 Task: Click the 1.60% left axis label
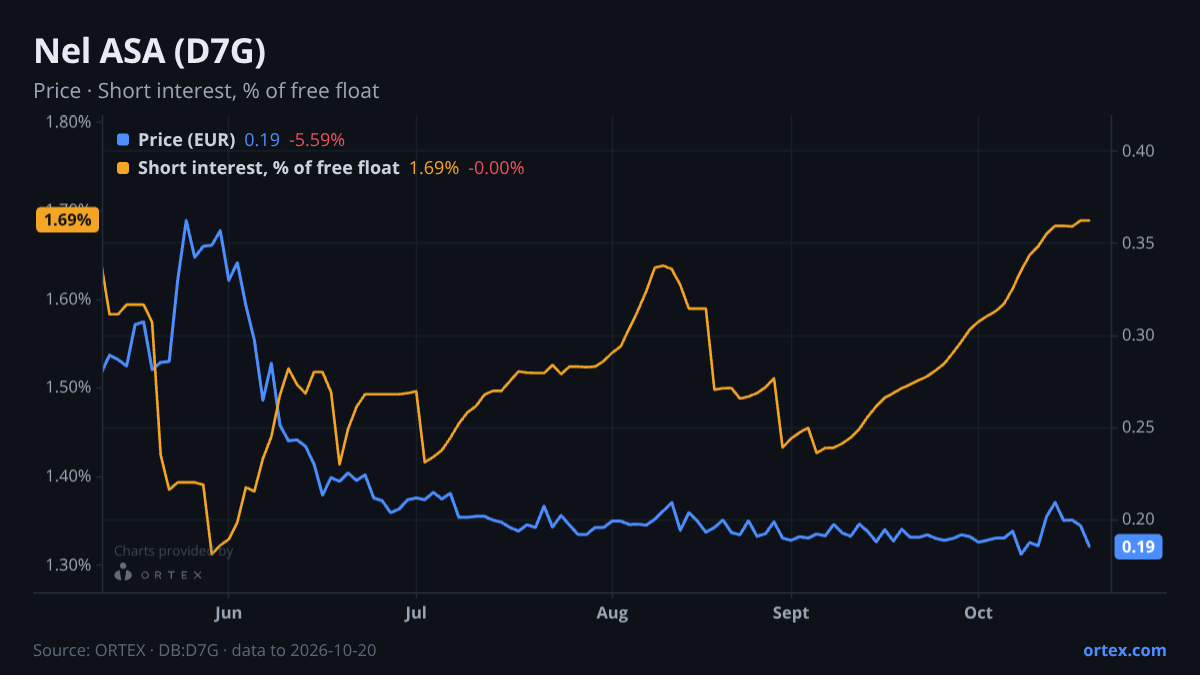click(69, 299)
